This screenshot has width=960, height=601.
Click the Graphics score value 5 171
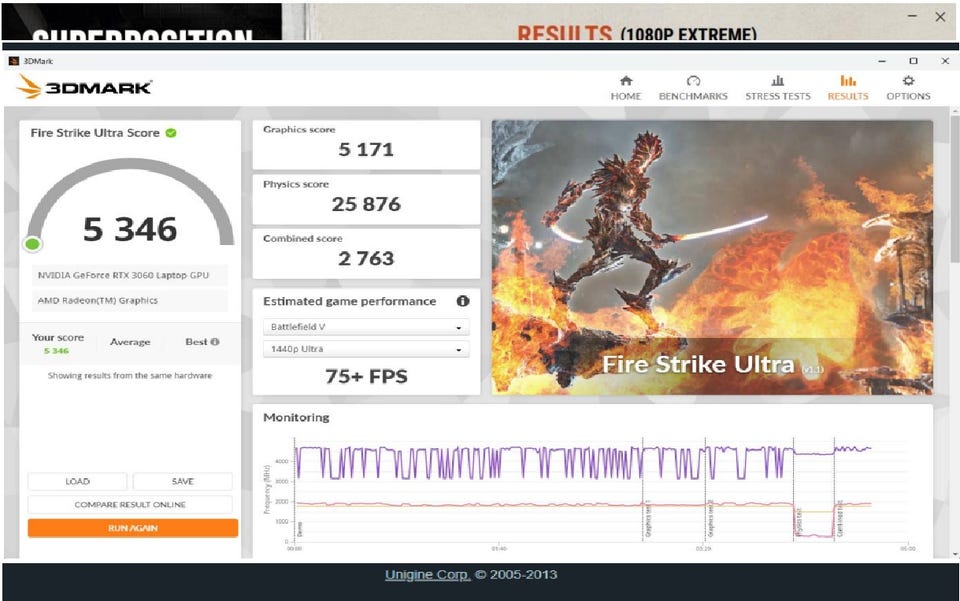coord(366,149)
